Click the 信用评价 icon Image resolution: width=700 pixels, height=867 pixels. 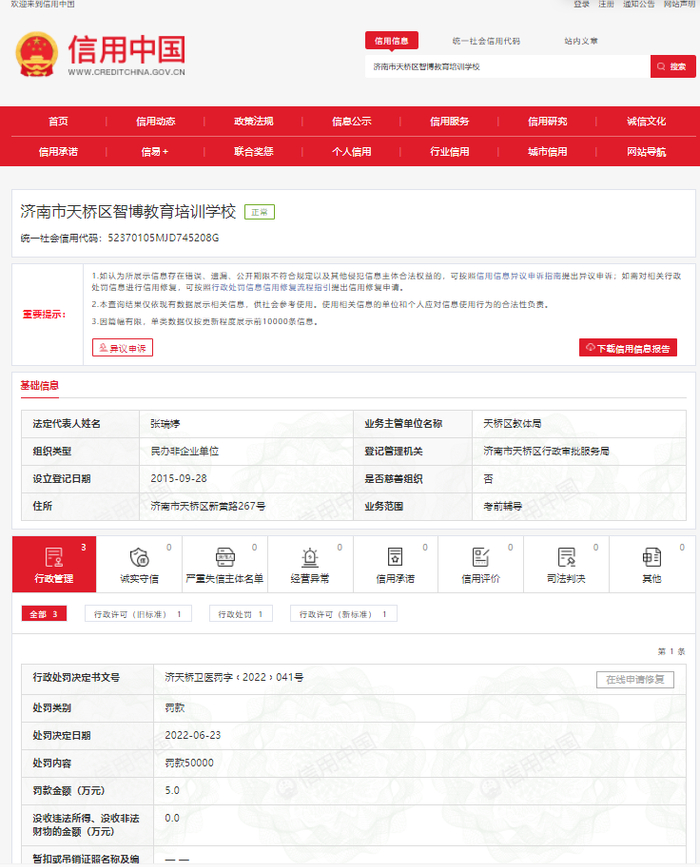coord(480,557)
